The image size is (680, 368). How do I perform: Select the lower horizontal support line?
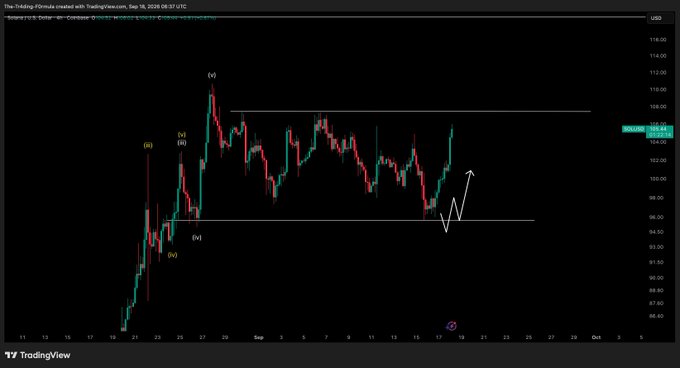coord(350,221)
